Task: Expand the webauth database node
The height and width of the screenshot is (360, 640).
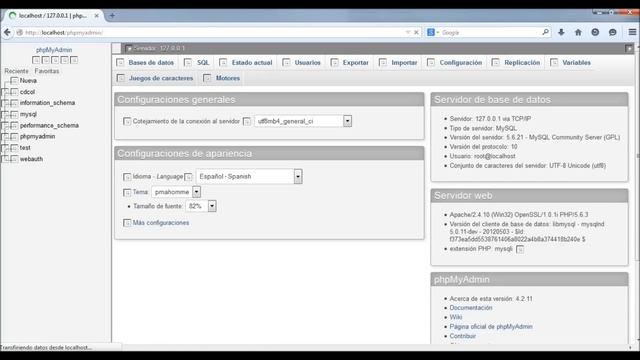Action: pyautogui.click(x=5, y=159)
